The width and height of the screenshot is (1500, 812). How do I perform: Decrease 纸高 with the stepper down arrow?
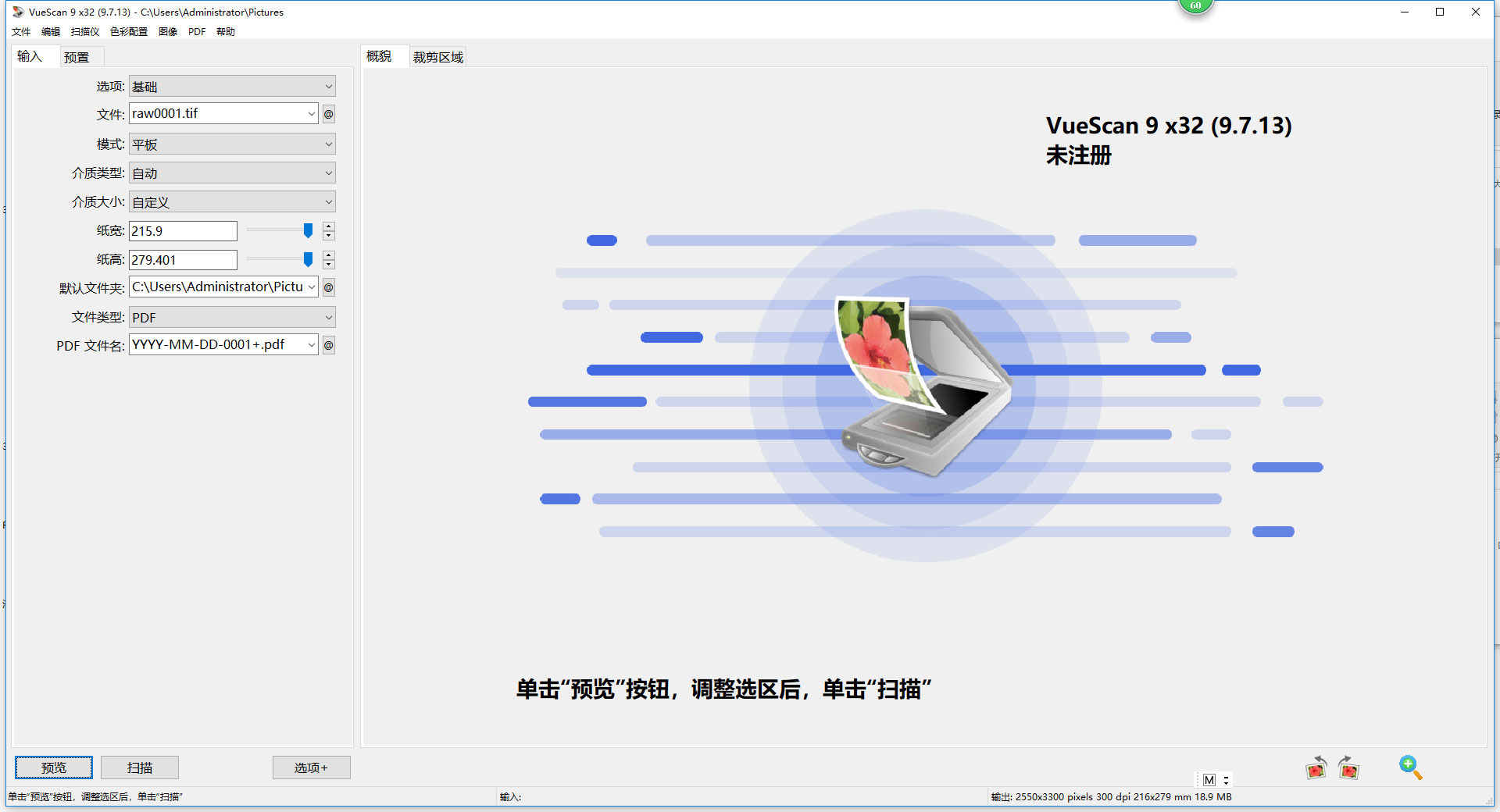coord(329,265)
